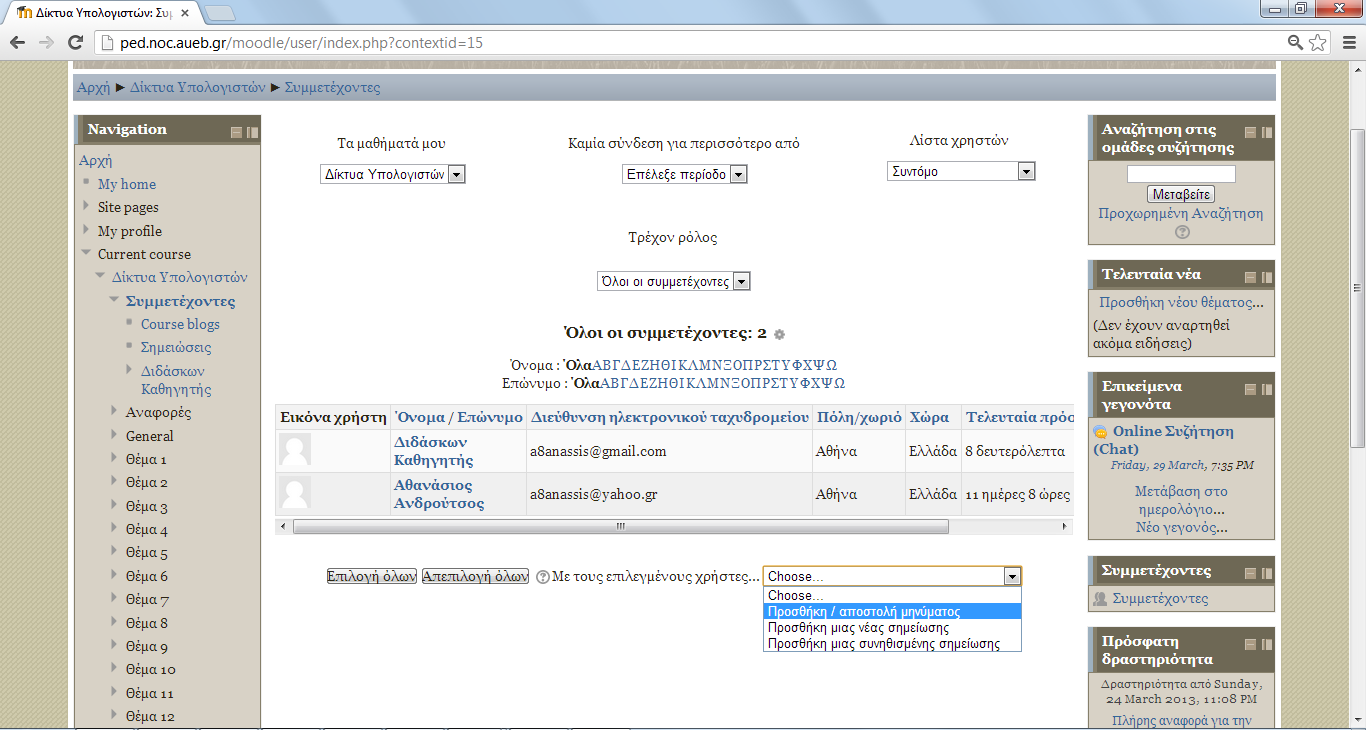Viewport: 1366px width, 730px height.
Task: Hide the Πρόσφατη δραστηριότητα block
Action: pyautogui.click(x=1250, y=645)
